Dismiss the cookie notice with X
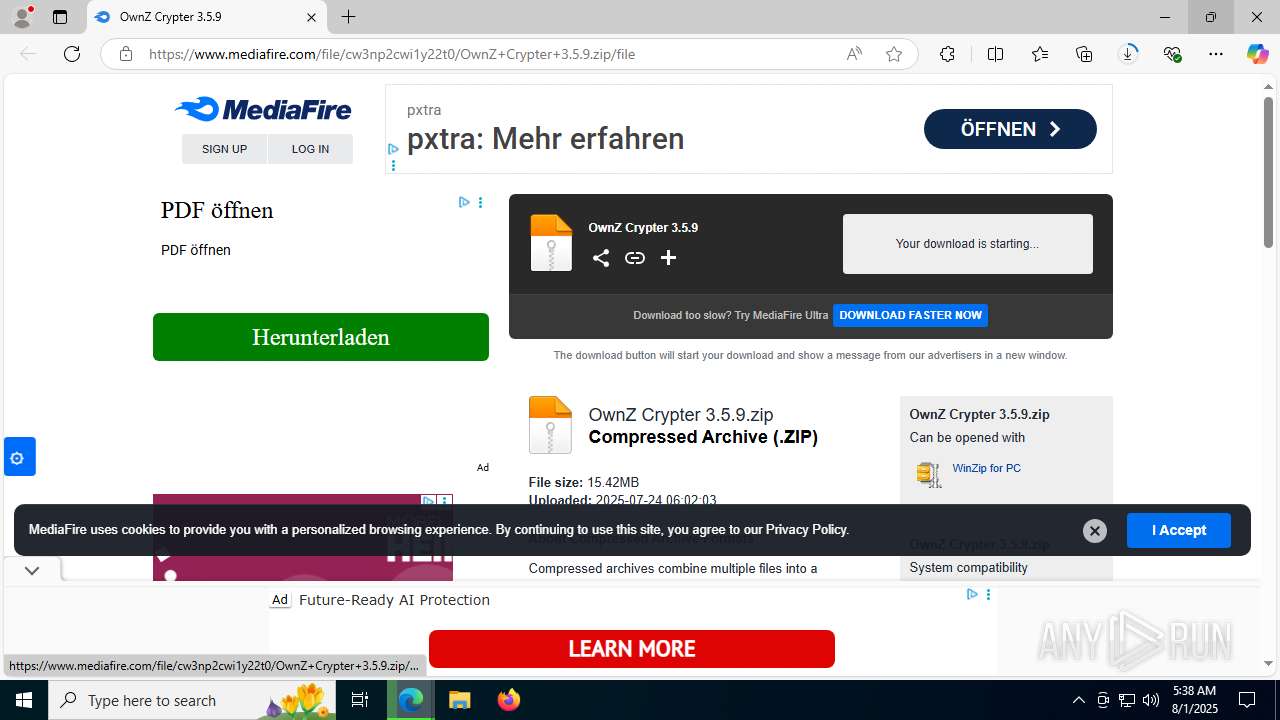This screenshot has width=1280, height=720. tap(1095, 531)
